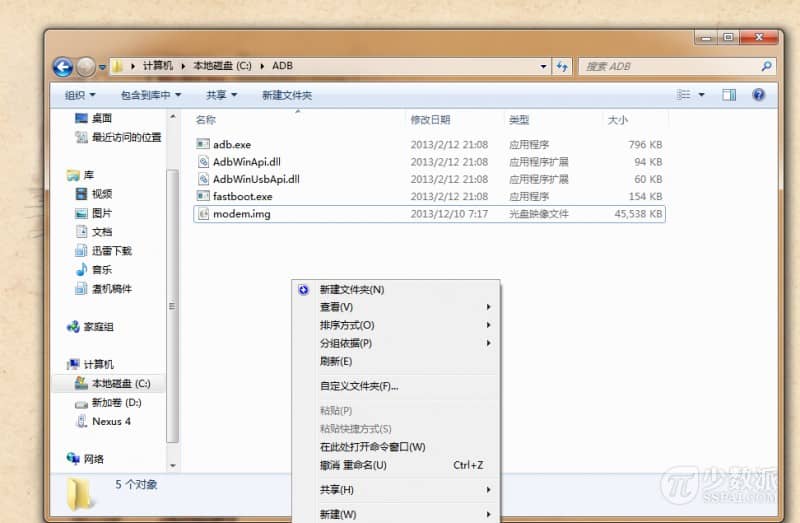This screenshot has height=523, width=800.
Task: Open the 包含到库中 dropdown
Action: (151, 95)
